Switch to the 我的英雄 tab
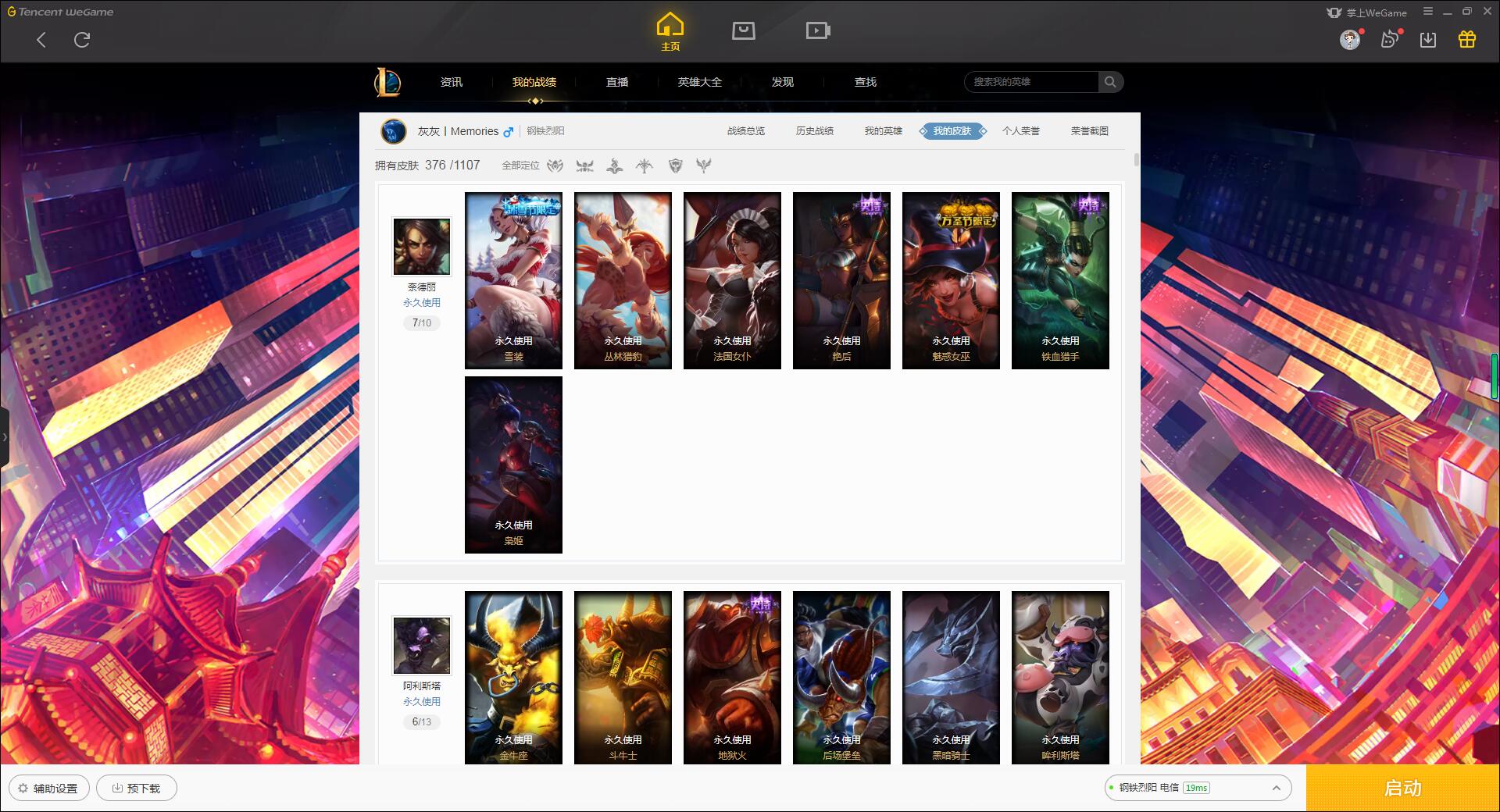 tap(884, 131)
